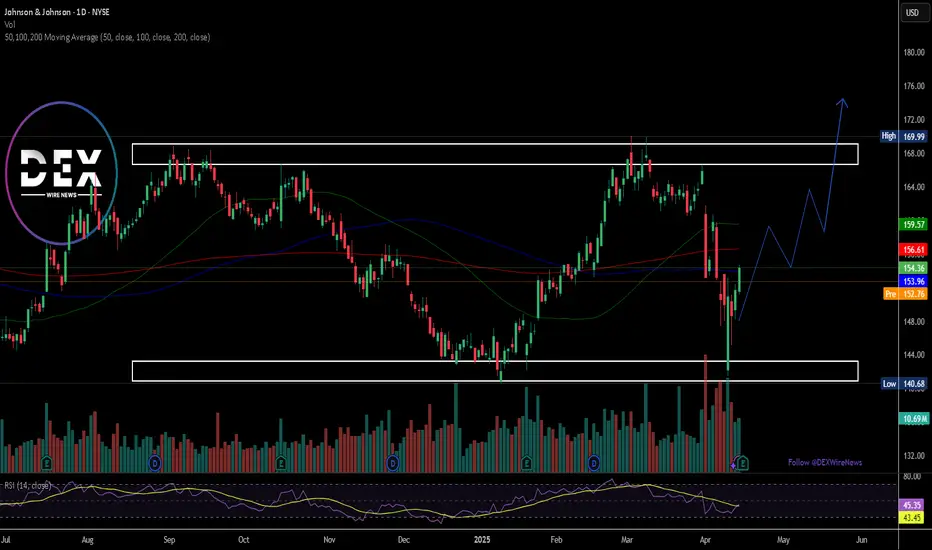Click the 154.36 last price label
The width and height of the screenshot is (932, 550).
(x=914, y=268)
